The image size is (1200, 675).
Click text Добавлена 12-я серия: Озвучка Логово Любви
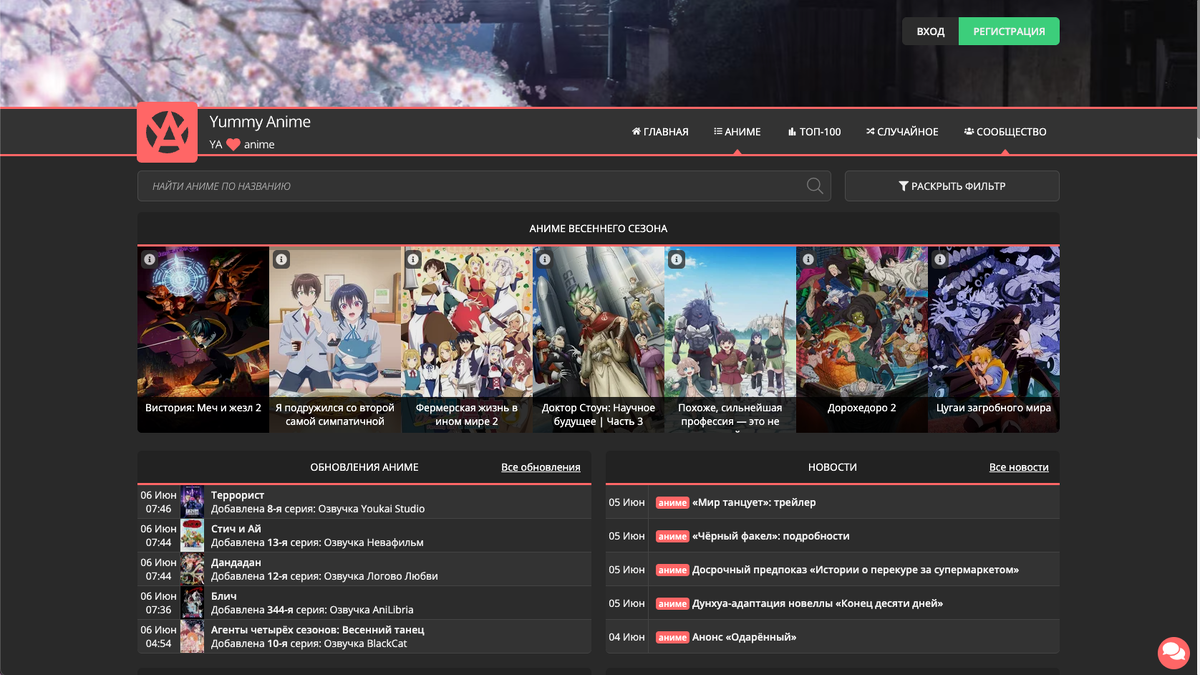coord(324,576)
